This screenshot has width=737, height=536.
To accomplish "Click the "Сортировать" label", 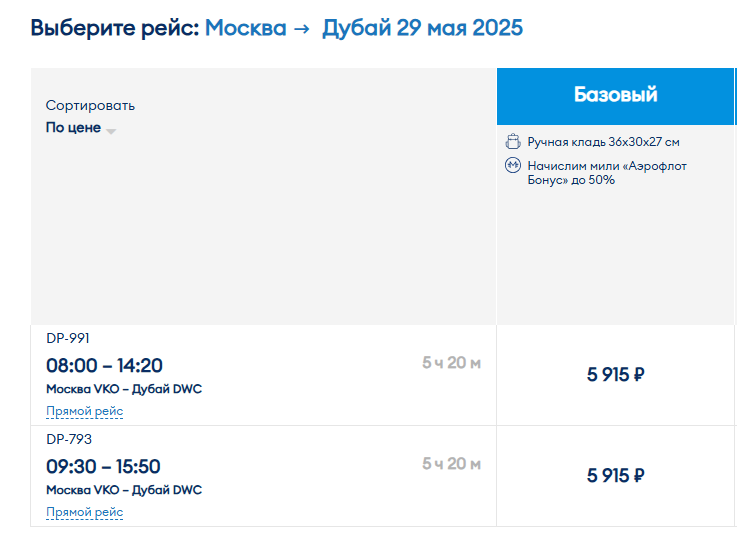I will tap(90, 106).
